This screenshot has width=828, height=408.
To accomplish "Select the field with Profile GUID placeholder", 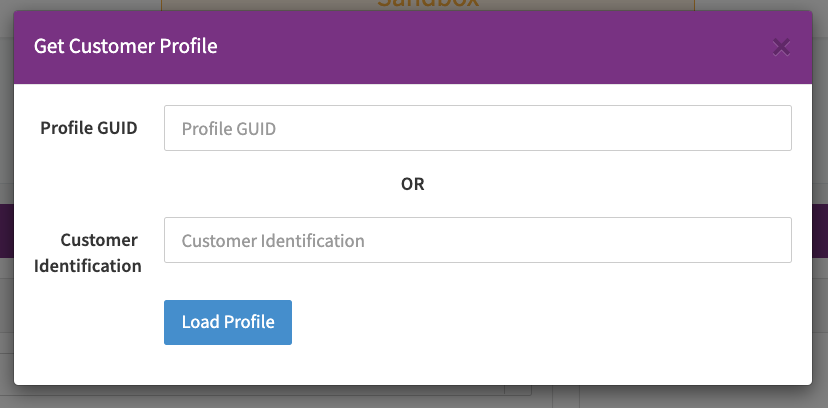I will [477, 128].
